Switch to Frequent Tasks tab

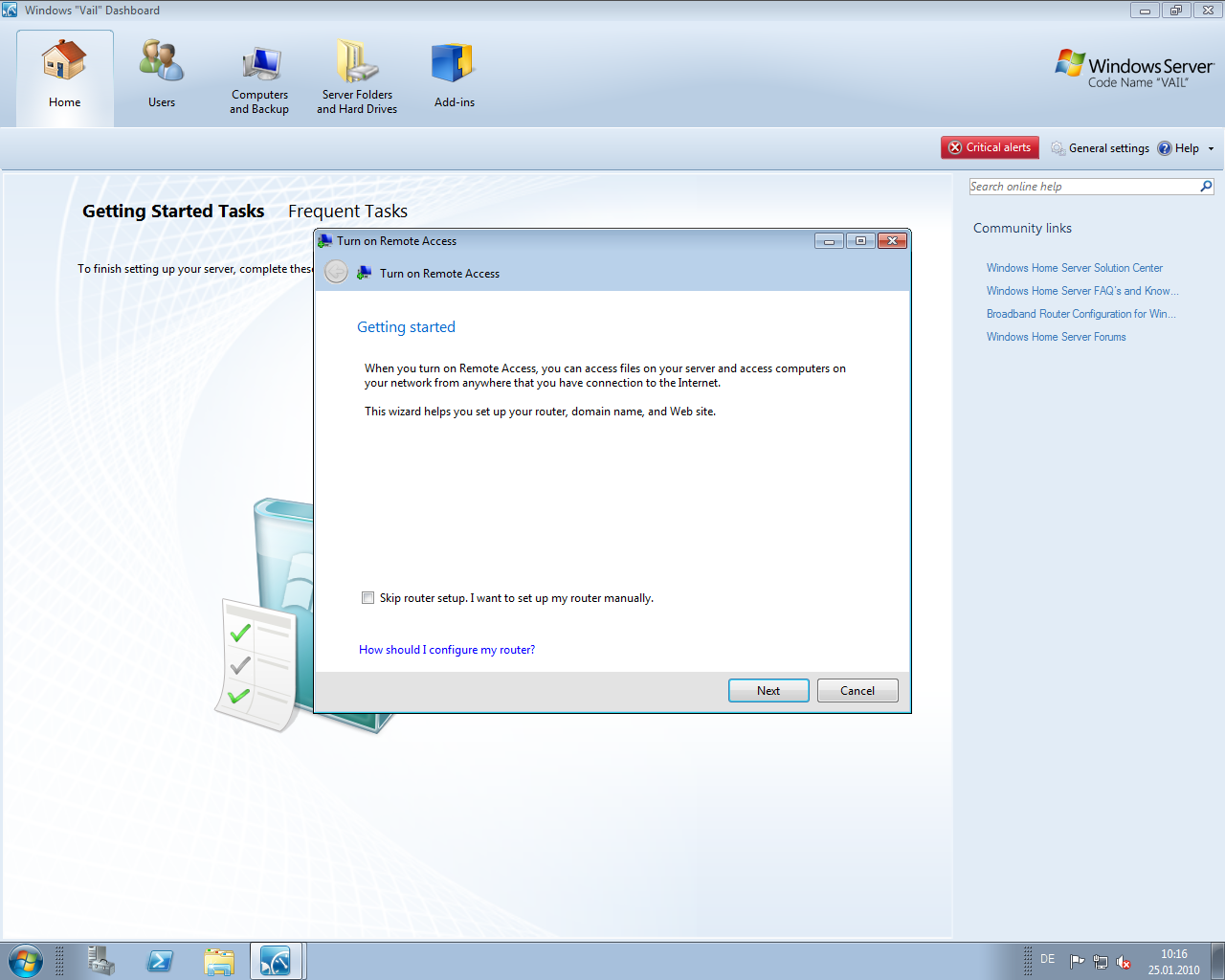347,212
